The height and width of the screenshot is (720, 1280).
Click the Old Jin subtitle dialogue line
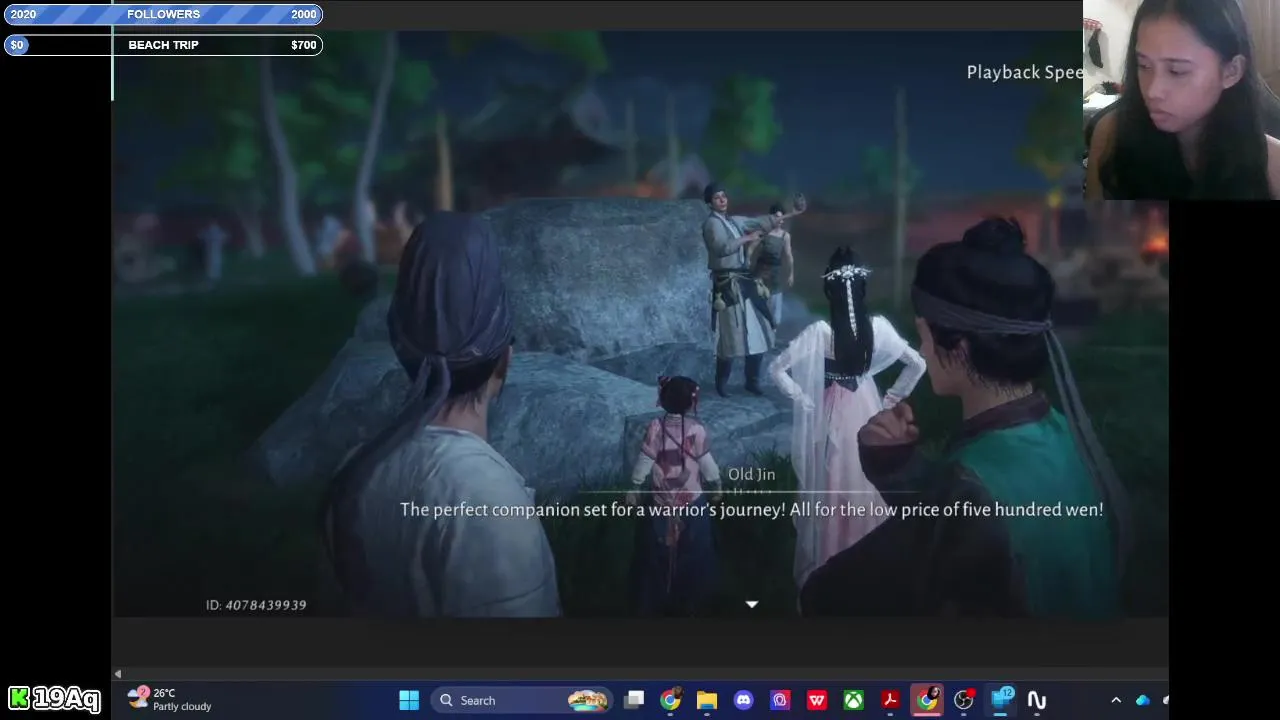click(752, 509)
